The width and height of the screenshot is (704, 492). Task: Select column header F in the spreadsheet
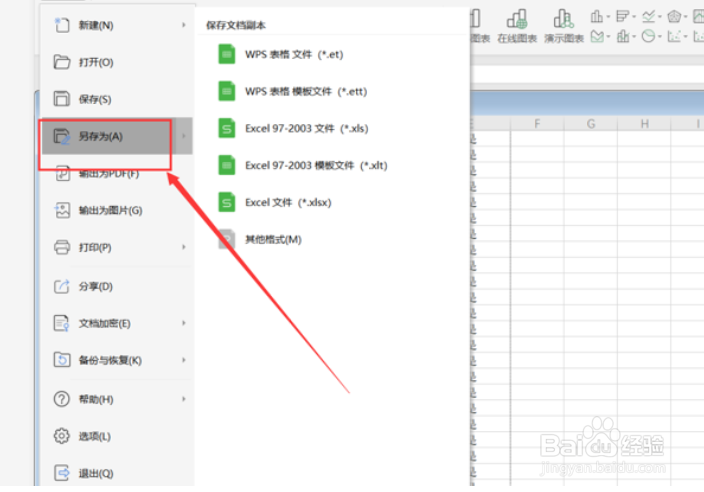[x=537, y=124]
